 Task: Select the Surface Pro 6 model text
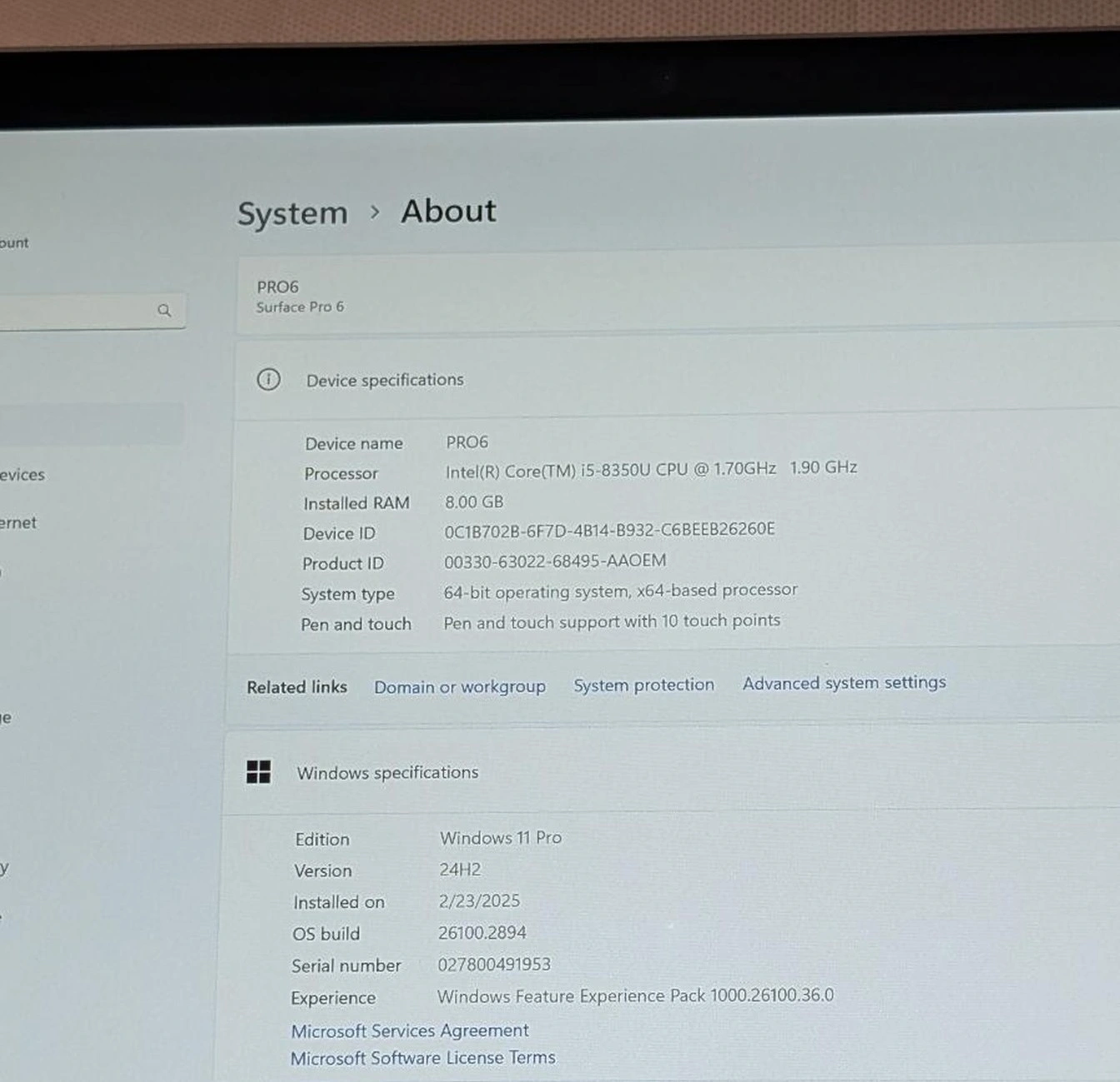tap(300, 307)
